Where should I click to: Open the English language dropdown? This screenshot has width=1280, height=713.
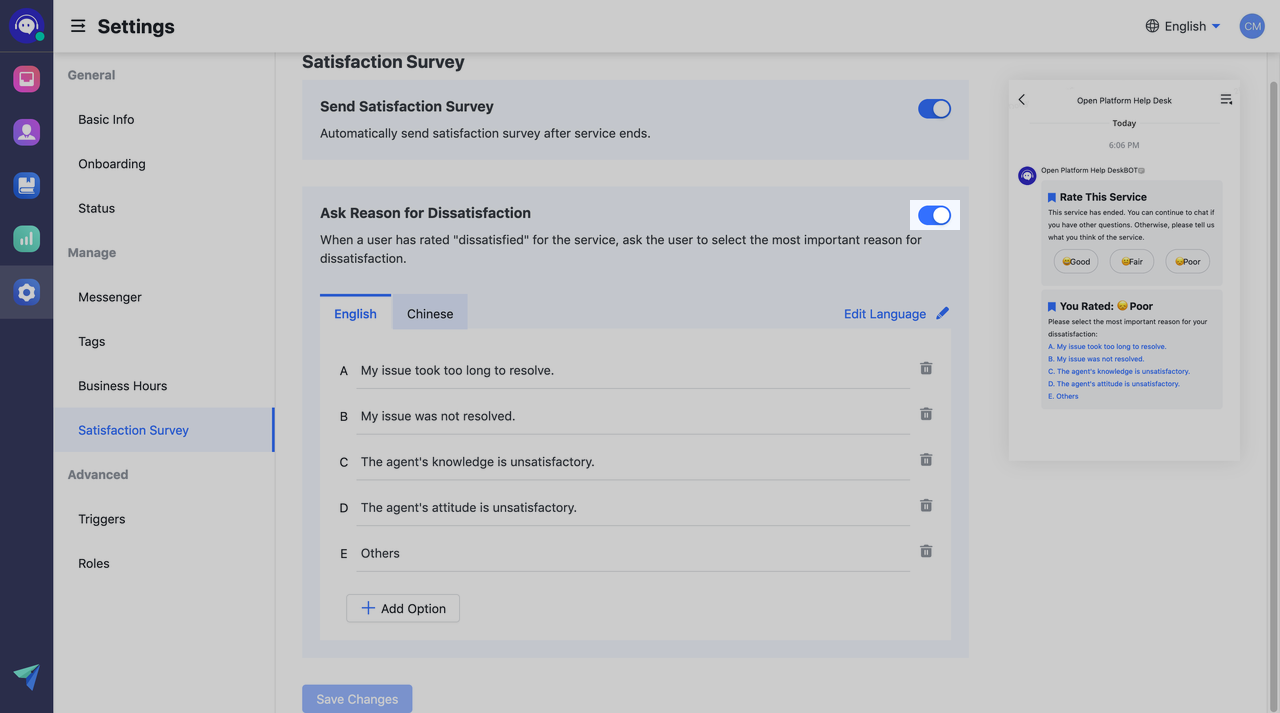1183,26
